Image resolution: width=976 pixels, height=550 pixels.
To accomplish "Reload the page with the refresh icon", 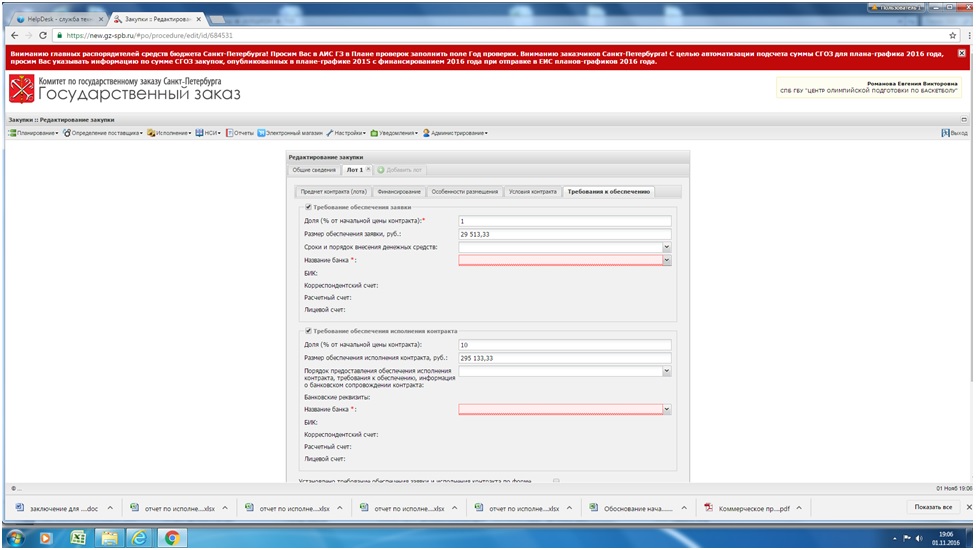I will (x=42, y=35).
